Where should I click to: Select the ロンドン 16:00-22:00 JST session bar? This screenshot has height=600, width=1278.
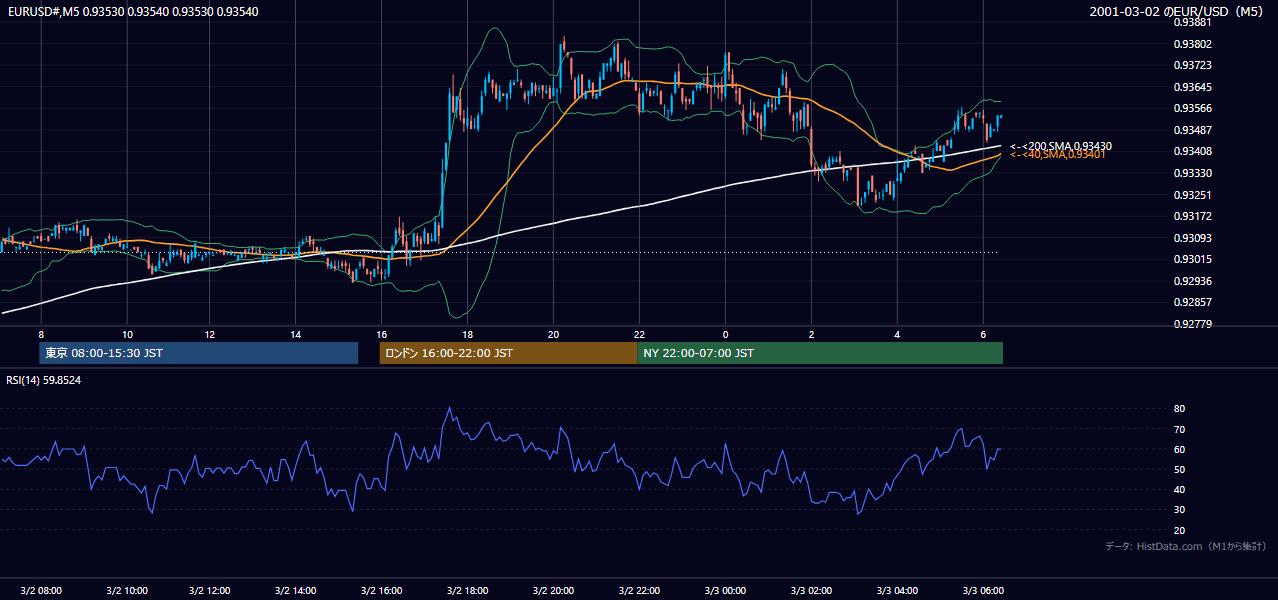[x=508, y=353]
